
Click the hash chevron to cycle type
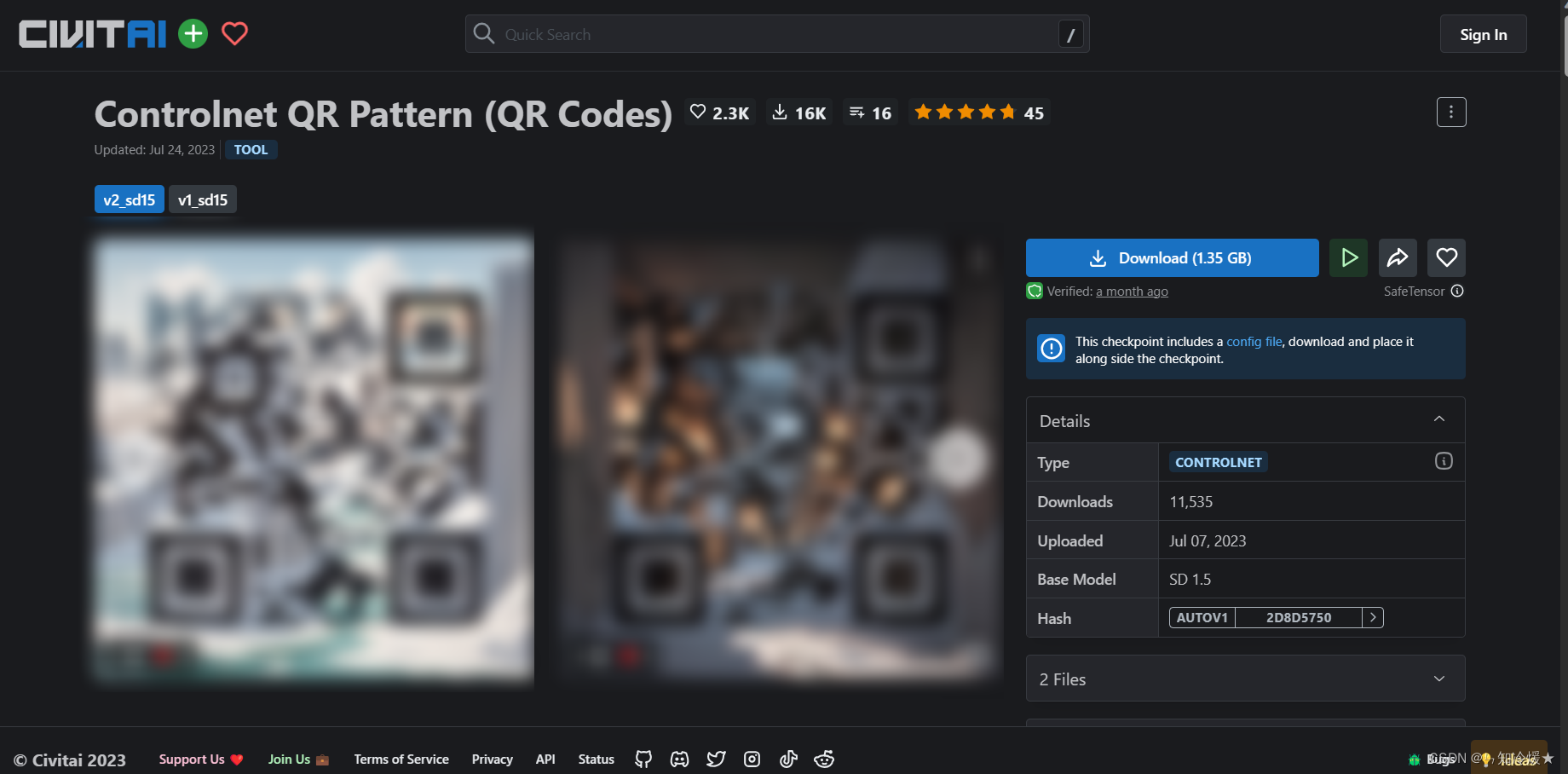click(1373, 618)
